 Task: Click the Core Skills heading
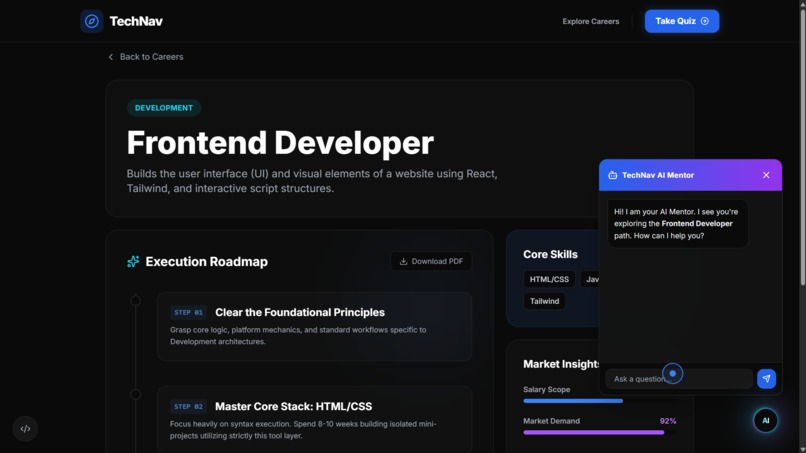tap(550, 254)
